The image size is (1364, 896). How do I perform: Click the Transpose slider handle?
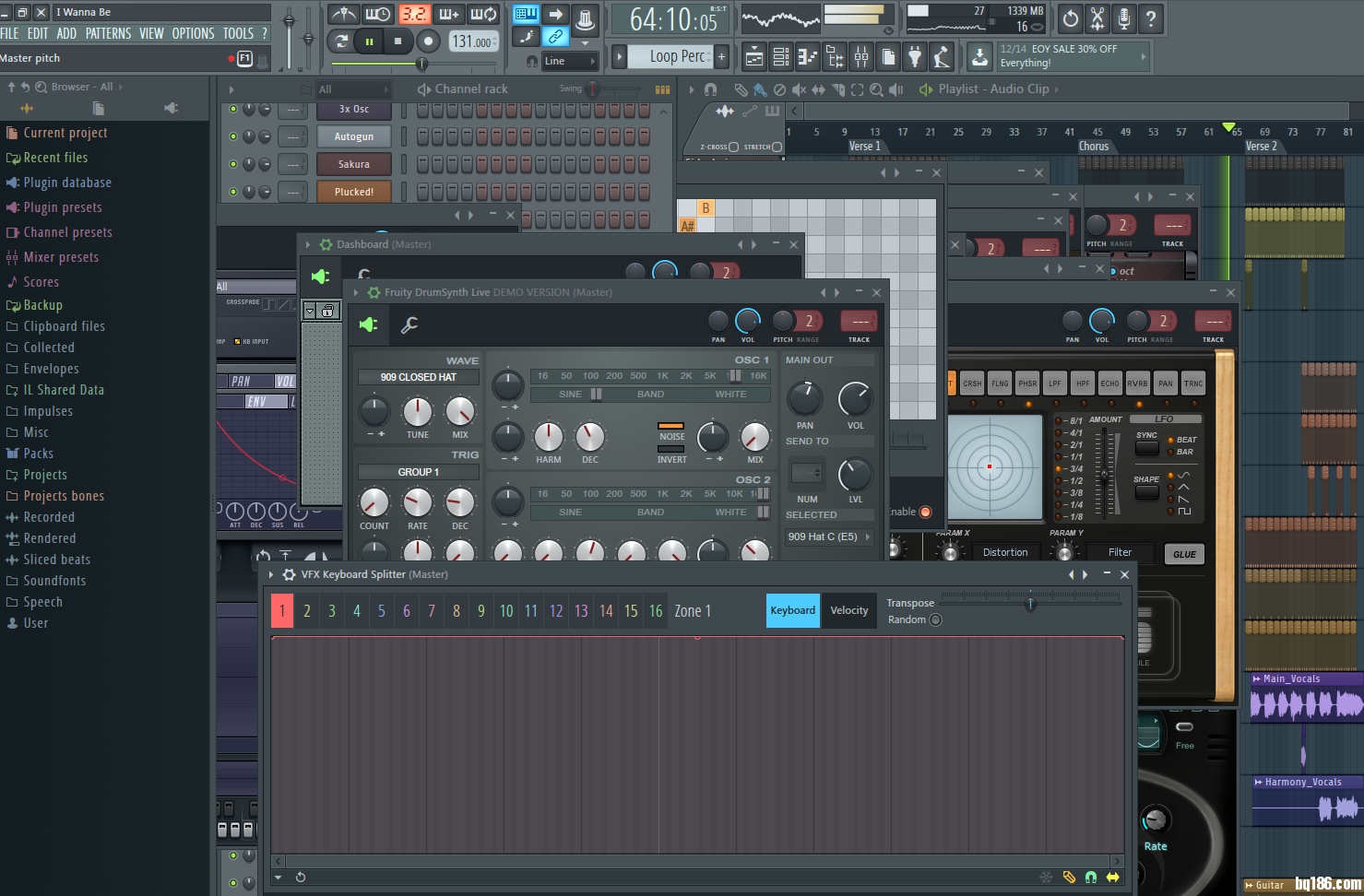(x=1030, y=604)
